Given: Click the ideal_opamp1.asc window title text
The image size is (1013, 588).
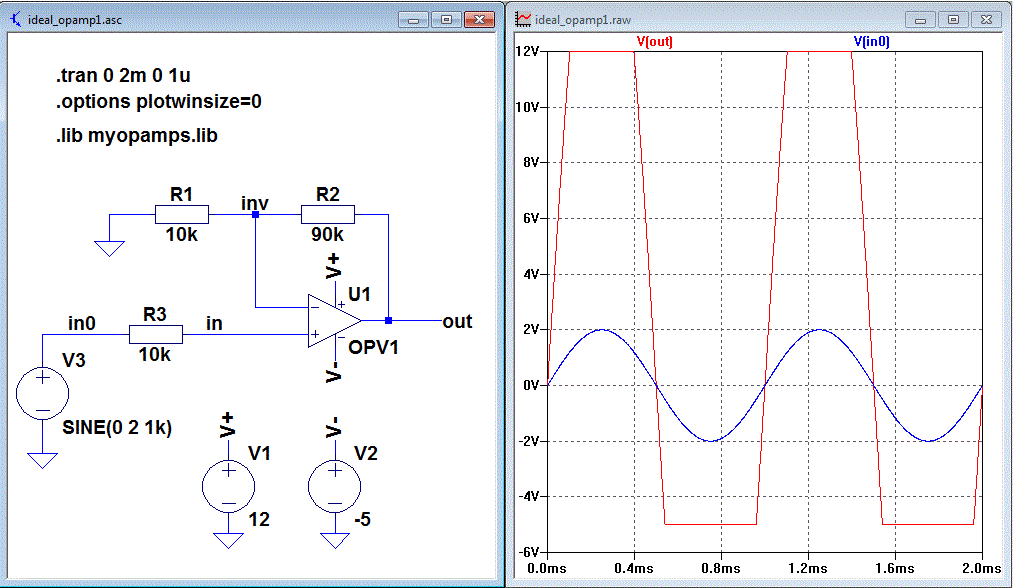Looking at the screenshot, I should pyautogui.click(x=75, y=20).
